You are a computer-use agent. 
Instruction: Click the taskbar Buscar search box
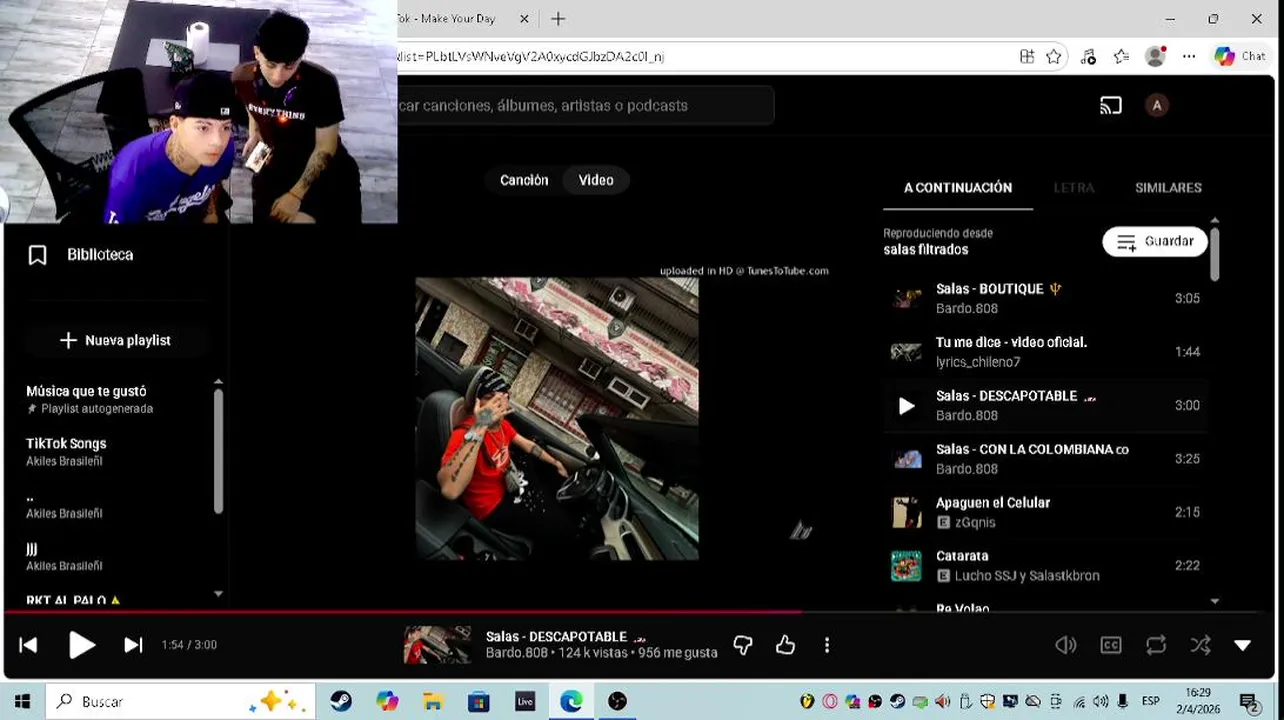(181, 701)
